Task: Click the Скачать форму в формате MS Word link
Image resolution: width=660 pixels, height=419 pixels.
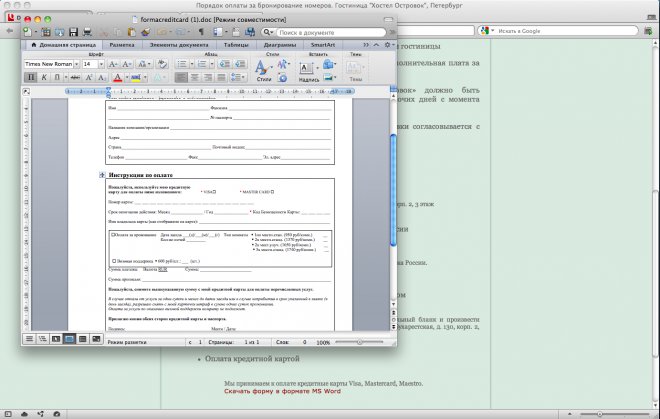Action: click(x=282, y=391)
